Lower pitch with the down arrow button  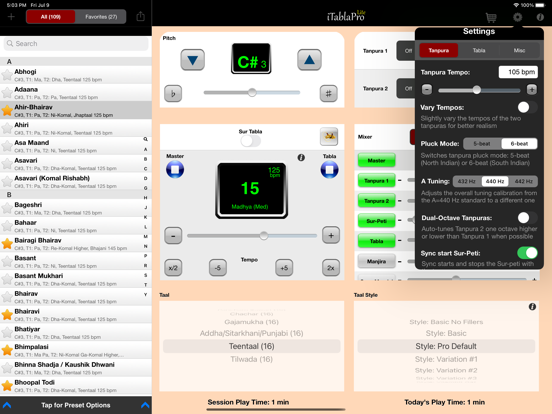[193, 60]
